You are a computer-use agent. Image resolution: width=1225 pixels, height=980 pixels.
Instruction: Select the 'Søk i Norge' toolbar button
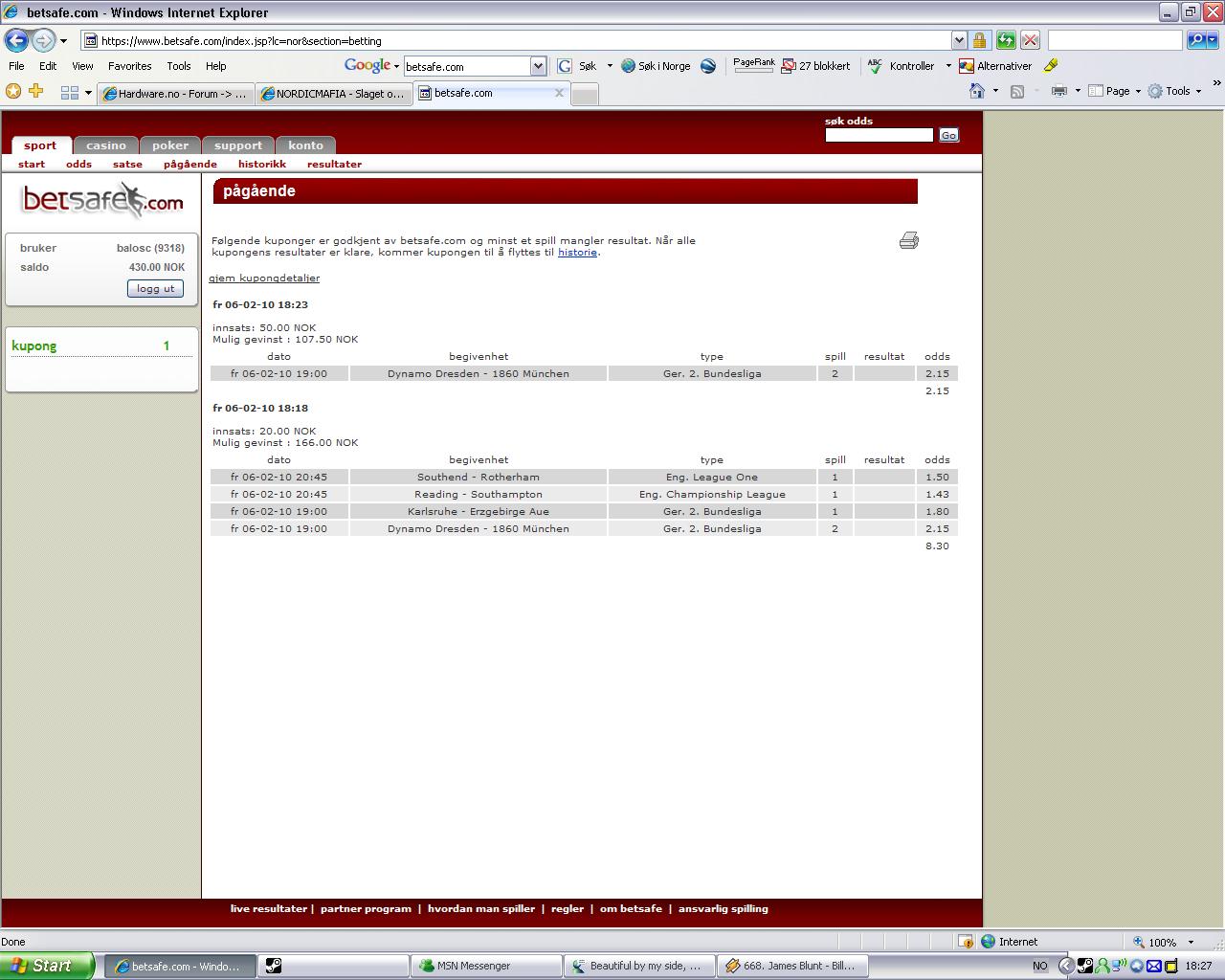click(x=656, y=66)
